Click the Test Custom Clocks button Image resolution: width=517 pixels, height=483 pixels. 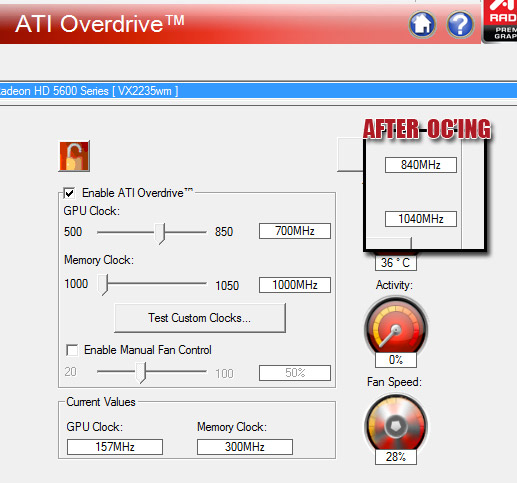pyautogui.click(x=200, y=318)
